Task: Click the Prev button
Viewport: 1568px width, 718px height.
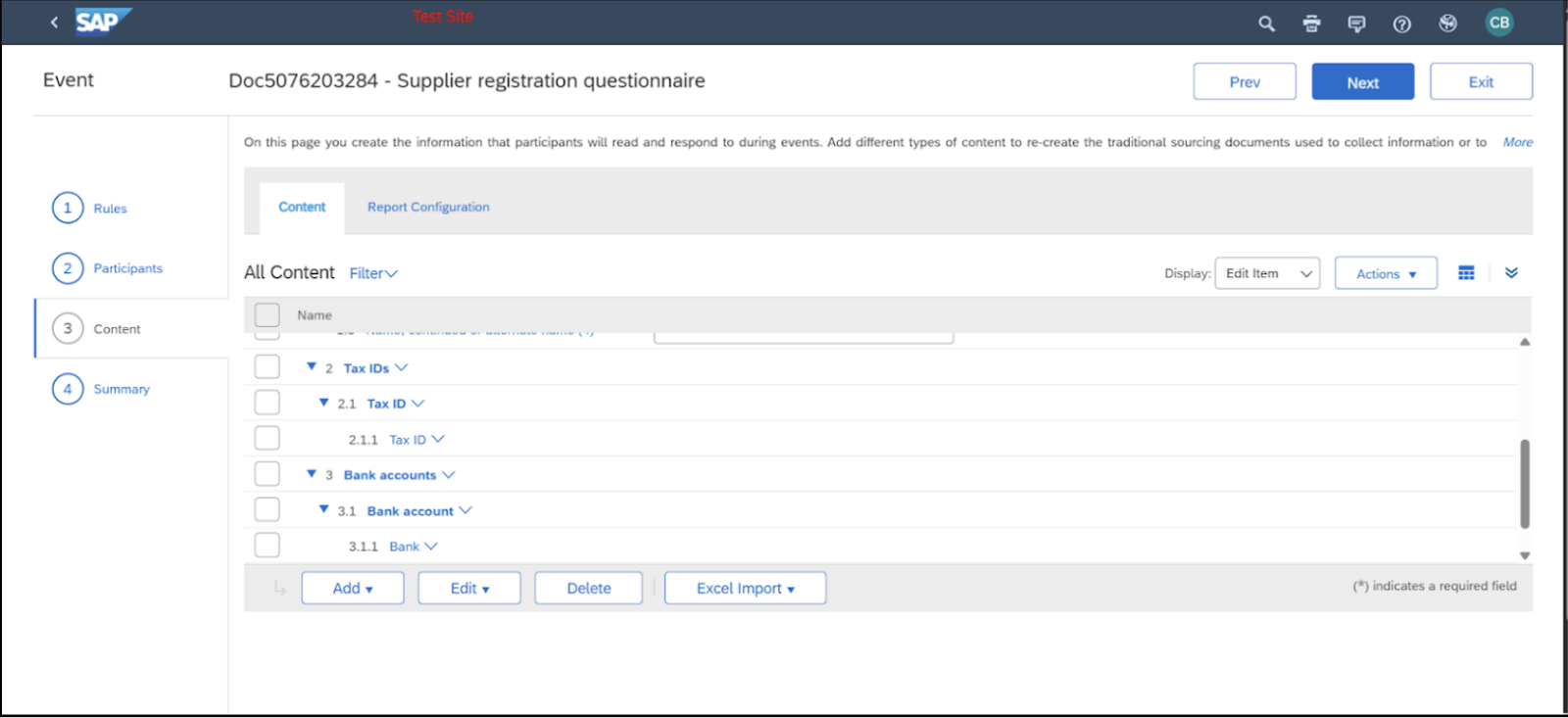Action: click(x=1245, y=81)
